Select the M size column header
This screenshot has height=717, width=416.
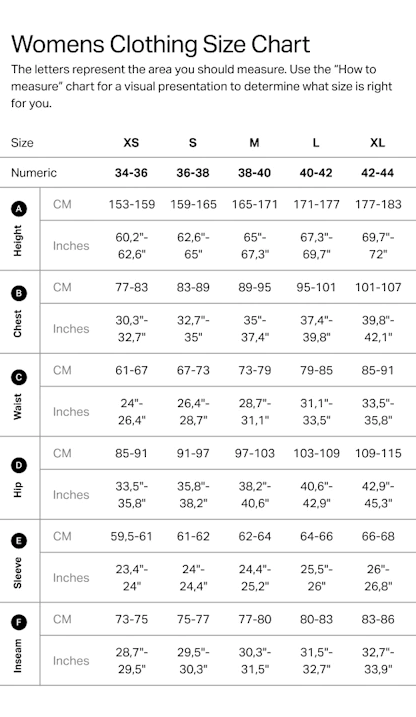254,143
